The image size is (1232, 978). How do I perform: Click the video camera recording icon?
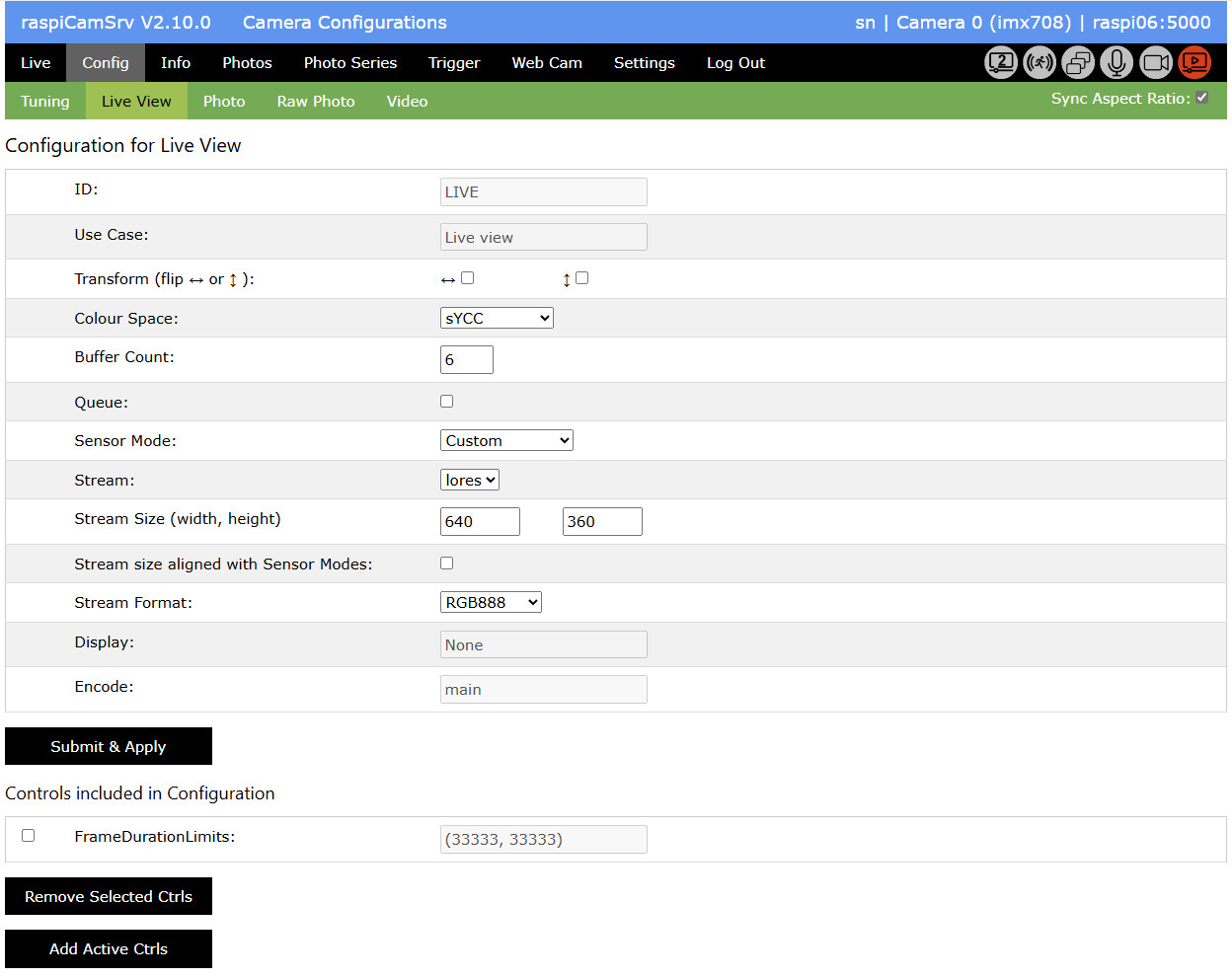[1156, 63]
